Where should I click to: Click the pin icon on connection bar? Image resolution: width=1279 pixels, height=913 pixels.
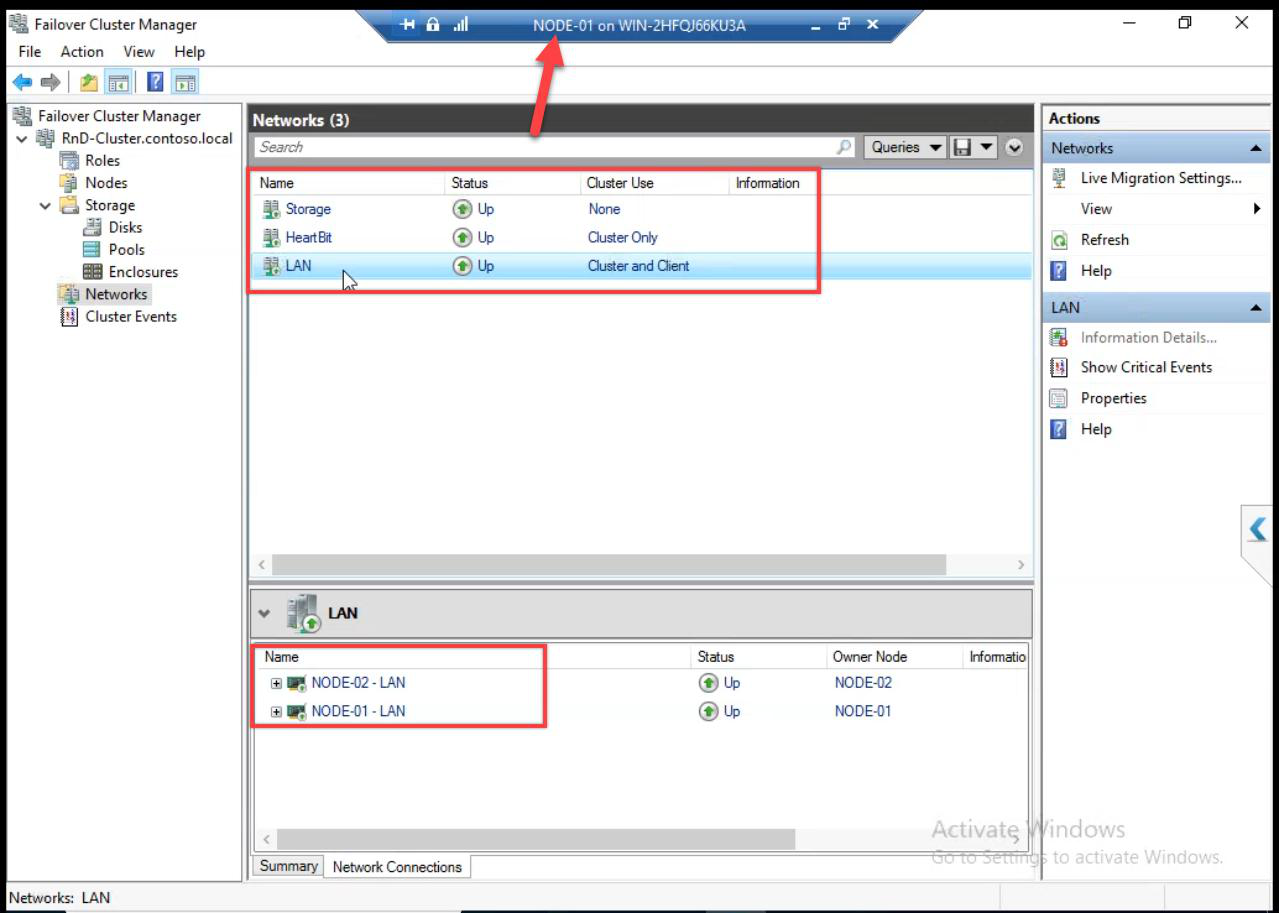(408, 24)
